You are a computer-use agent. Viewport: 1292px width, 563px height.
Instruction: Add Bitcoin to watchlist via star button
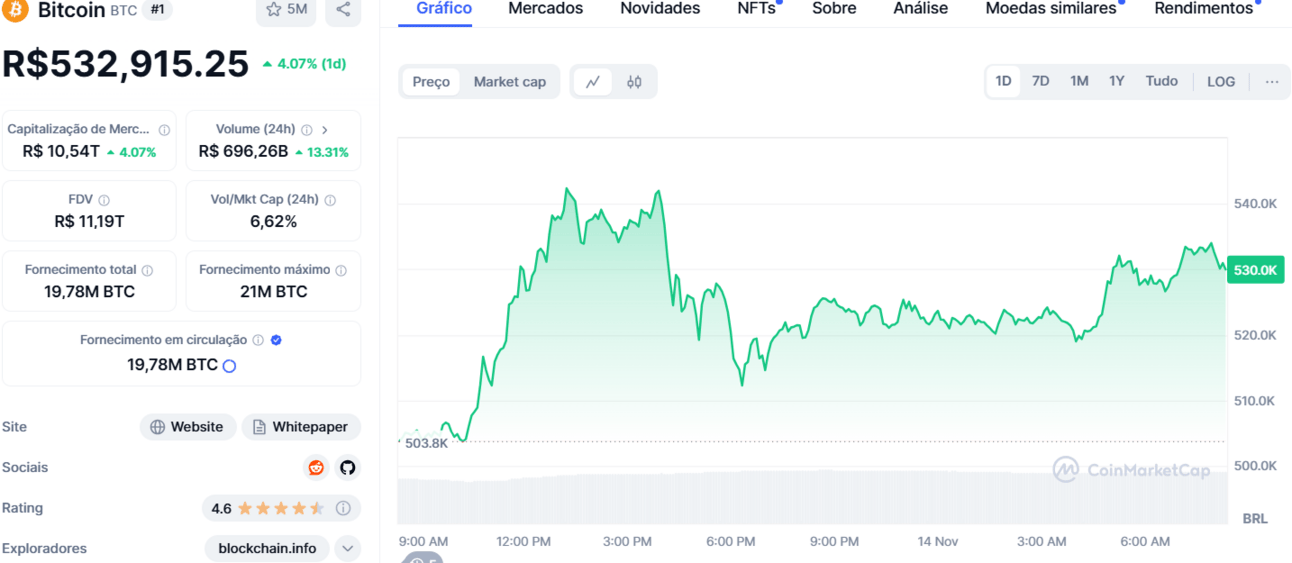pos(286,10)
